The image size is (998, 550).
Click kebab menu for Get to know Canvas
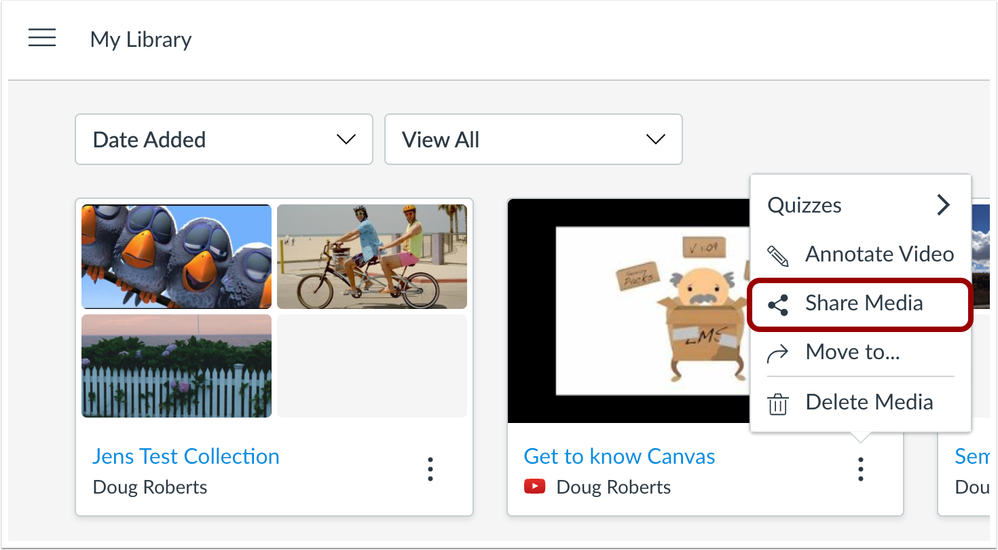click(860, 469)
